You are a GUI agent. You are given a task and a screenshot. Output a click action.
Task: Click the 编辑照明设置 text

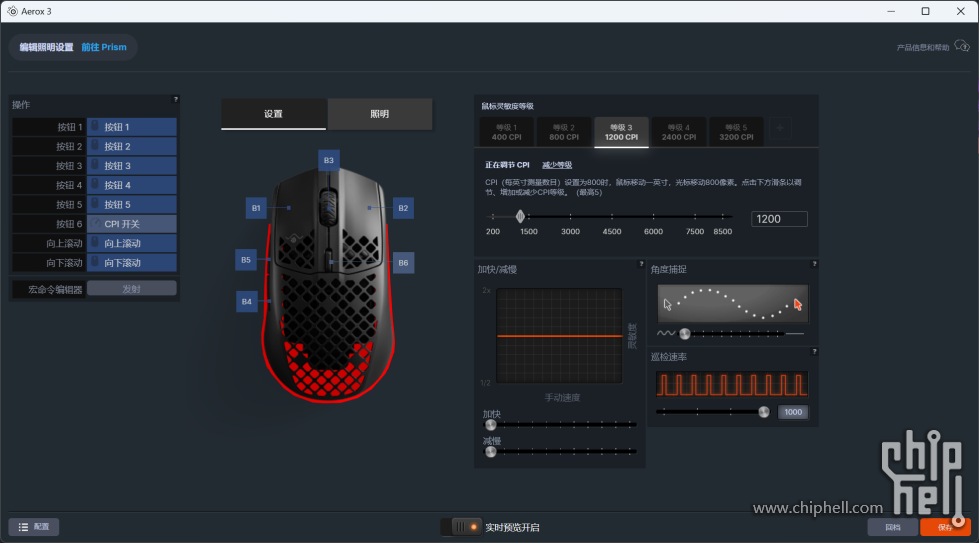[46, 47]
